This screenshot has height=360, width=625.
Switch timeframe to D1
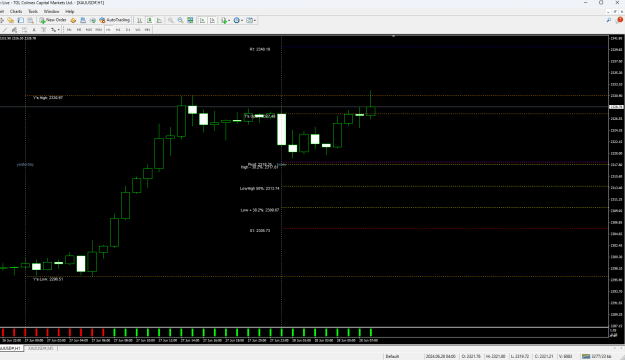[128, 30]
